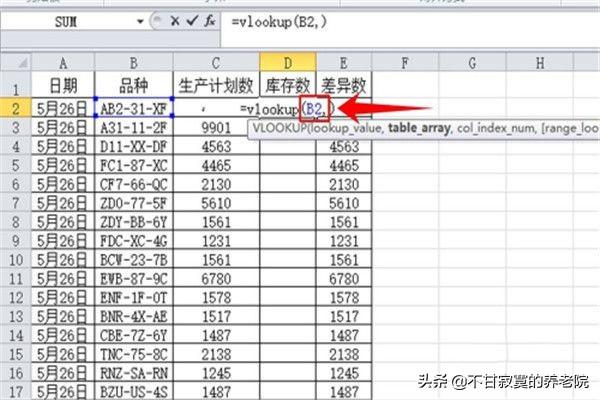Click the 库存数 header cell
This screenshot has height=400, width=600.
coord(287,85)
